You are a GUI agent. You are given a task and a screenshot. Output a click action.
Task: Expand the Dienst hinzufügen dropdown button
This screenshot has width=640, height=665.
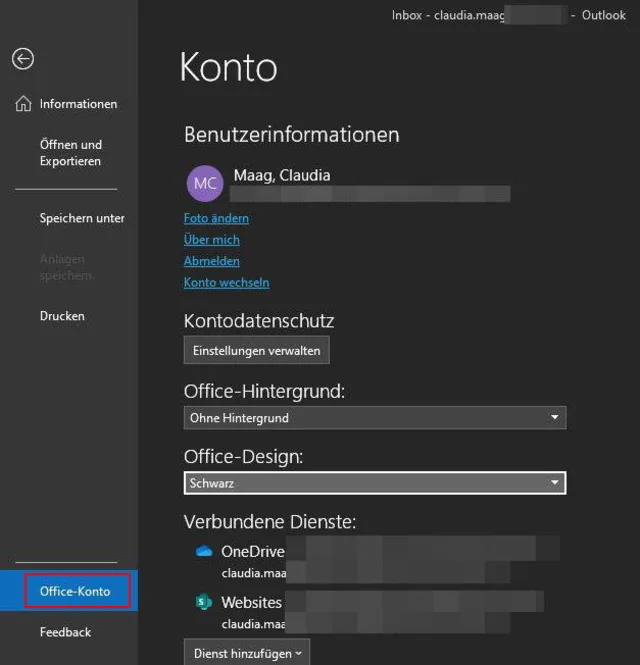(246, 653)
